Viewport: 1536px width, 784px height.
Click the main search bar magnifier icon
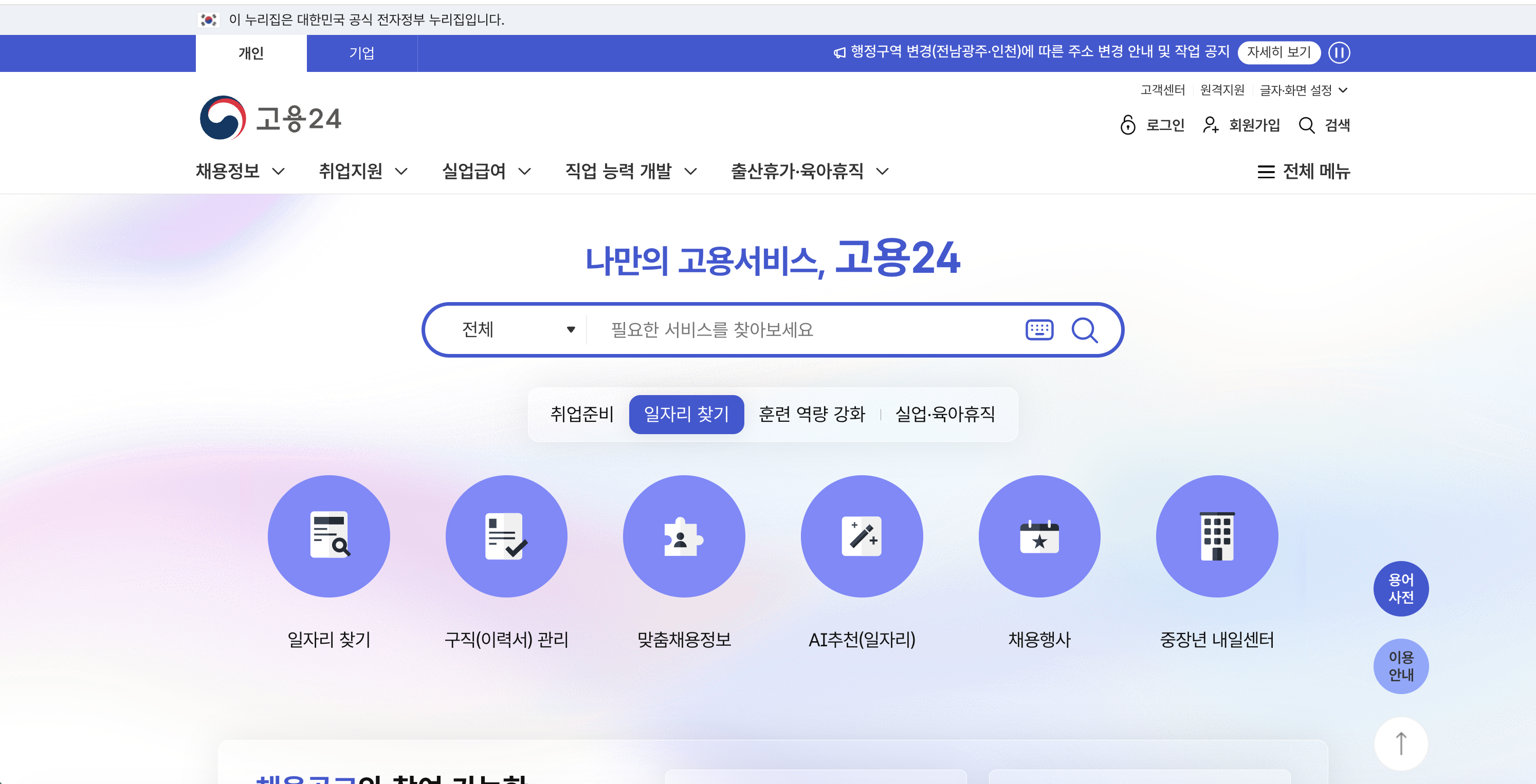point(1085,329)
